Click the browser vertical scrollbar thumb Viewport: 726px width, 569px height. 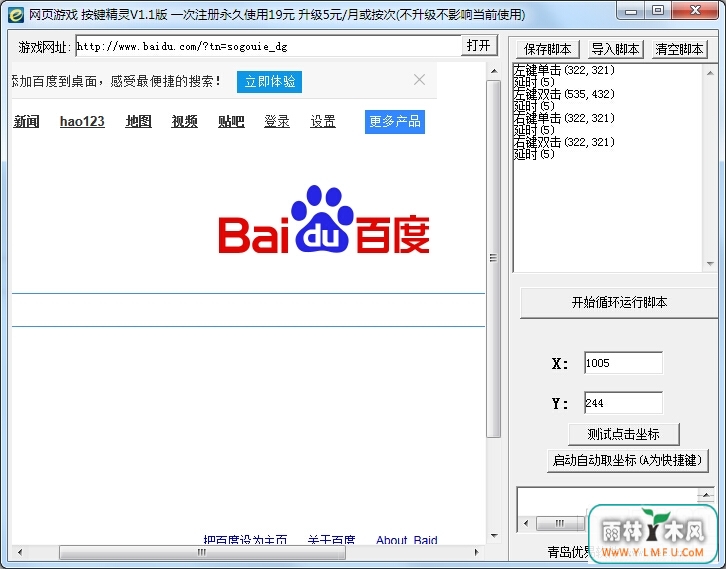coord(494,258)
